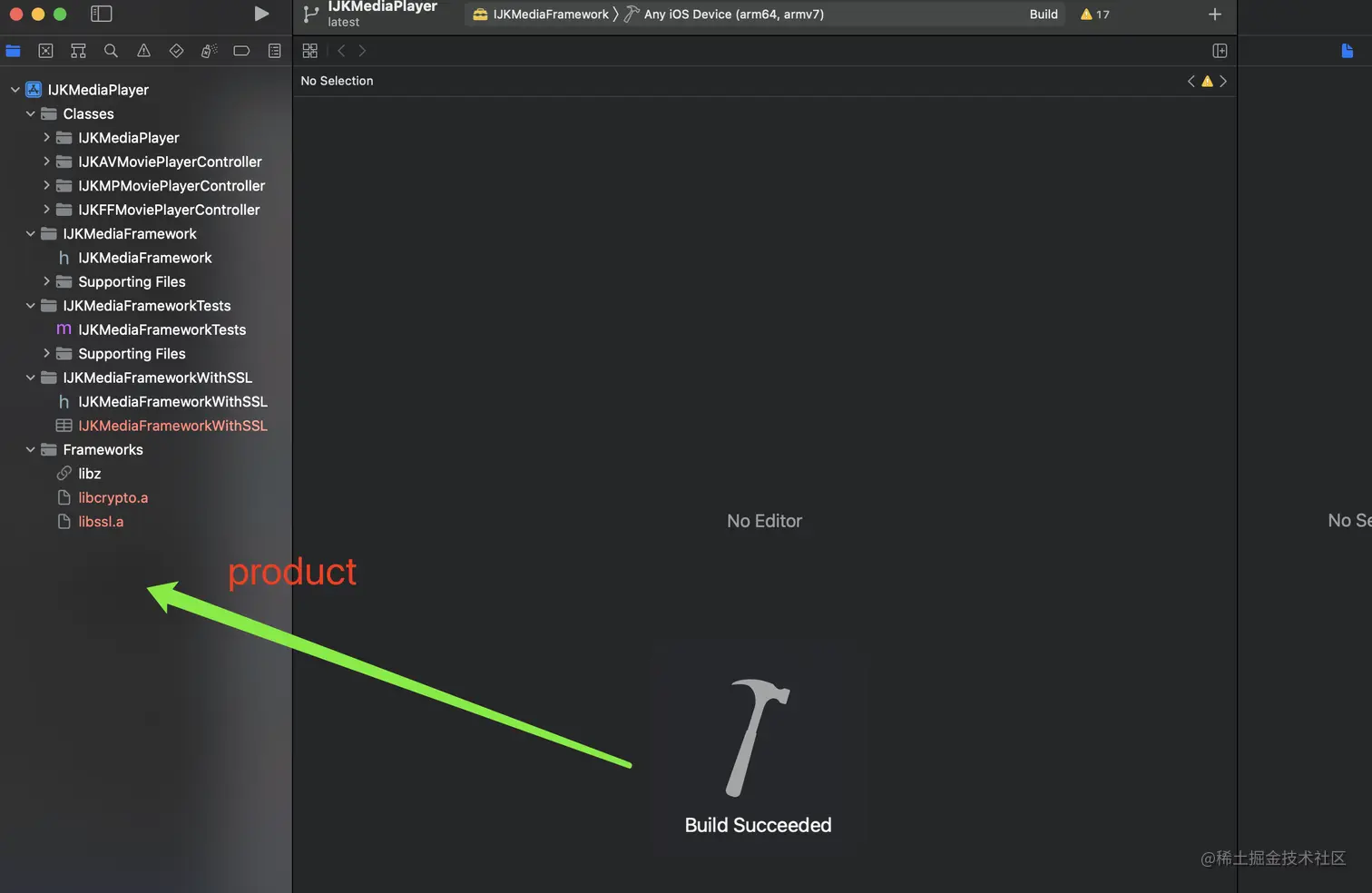1372x893 pixels.
Task: Collapse the IJKMediaFrameworkWithSSL group
Action: 30,378
